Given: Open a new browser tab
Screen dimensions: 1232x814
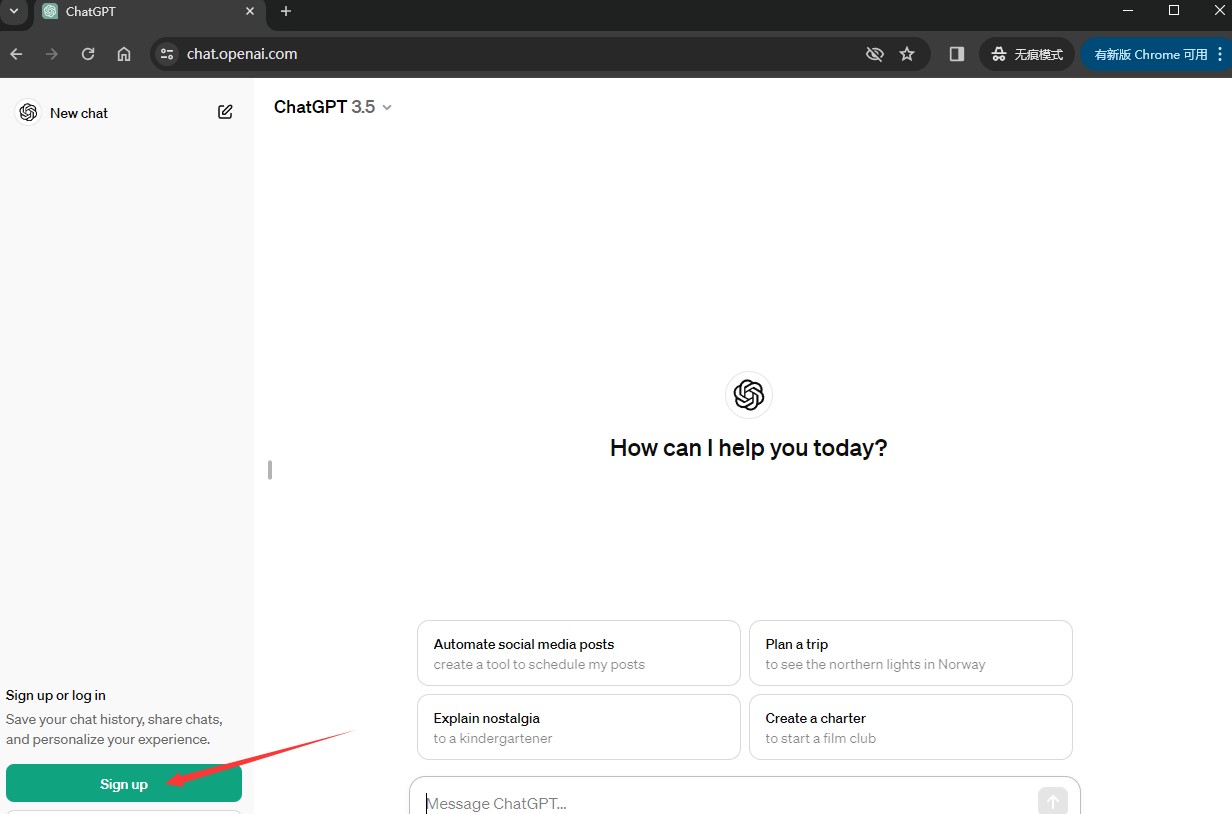Looking at the screenshot, I should pos(286,11).
